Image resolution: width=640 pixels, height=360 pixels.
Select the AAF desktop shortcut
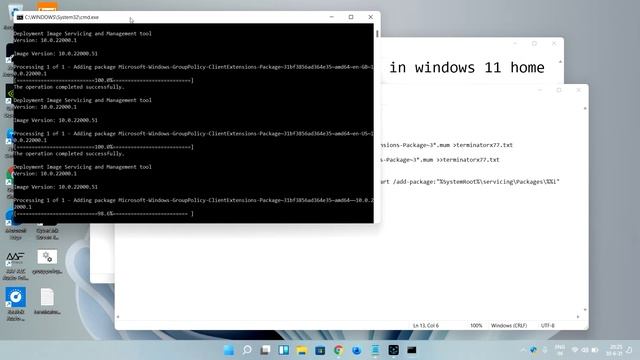click(x=16, y=265)
